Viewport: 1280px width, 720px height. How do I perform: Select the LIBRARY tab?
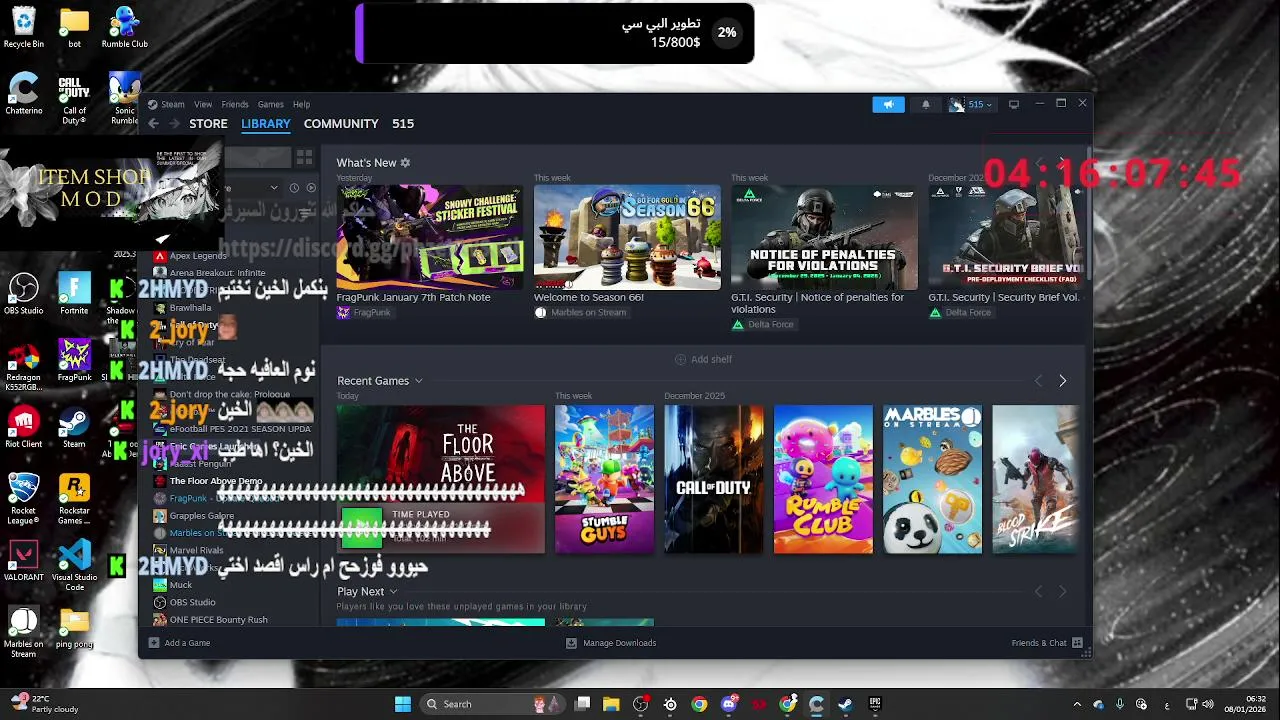pyautogui.click(x=266, y=123)
